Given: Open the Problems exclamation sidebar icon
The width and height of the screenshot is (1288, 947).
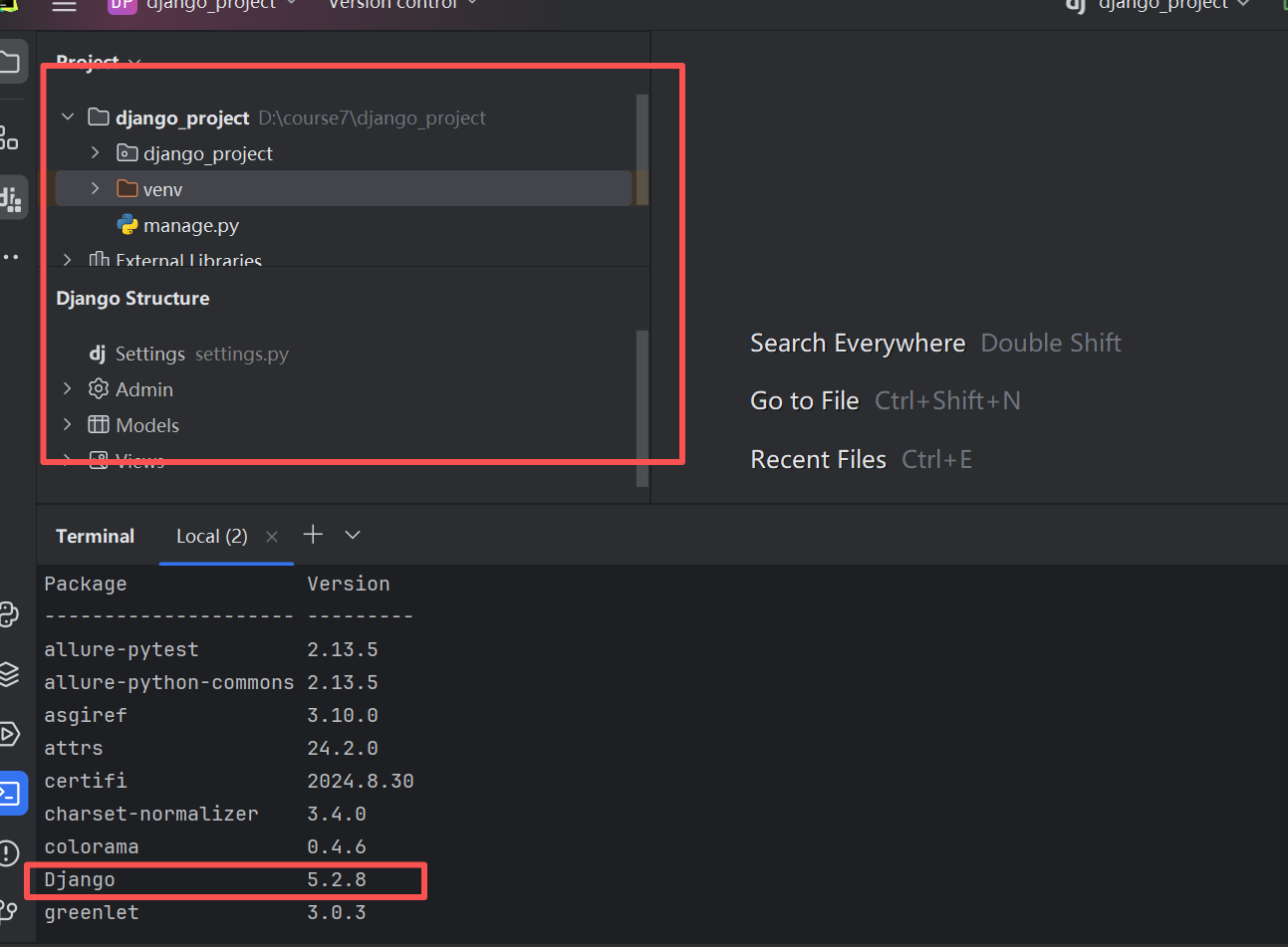Looking at the screenshot, I should 9,853.
